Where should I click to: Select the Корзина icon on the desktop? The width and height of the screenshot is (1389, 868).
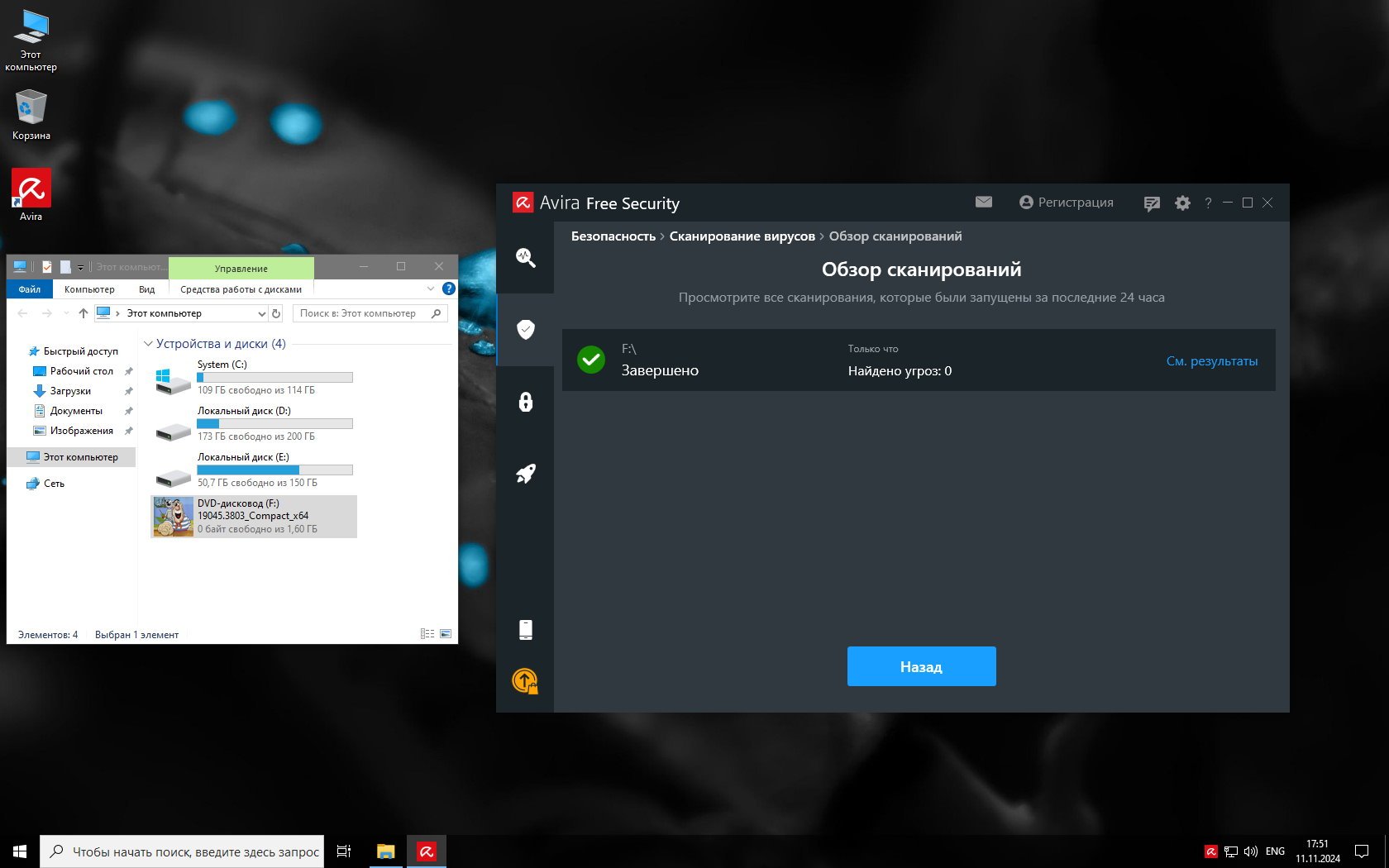[x=31, y=114]
